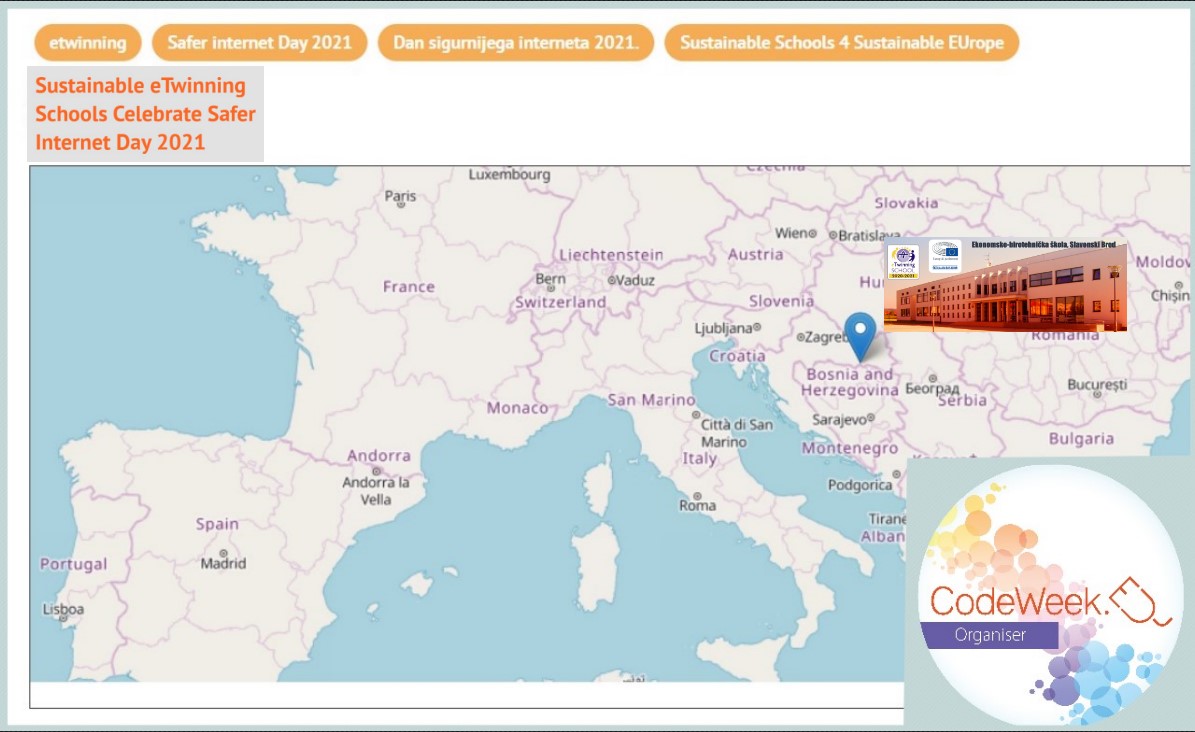Click Sustainable Schools 4 Sustainable EUrope tag
This screenshot has width=1195, height=732.
click(x=841, y=43)
